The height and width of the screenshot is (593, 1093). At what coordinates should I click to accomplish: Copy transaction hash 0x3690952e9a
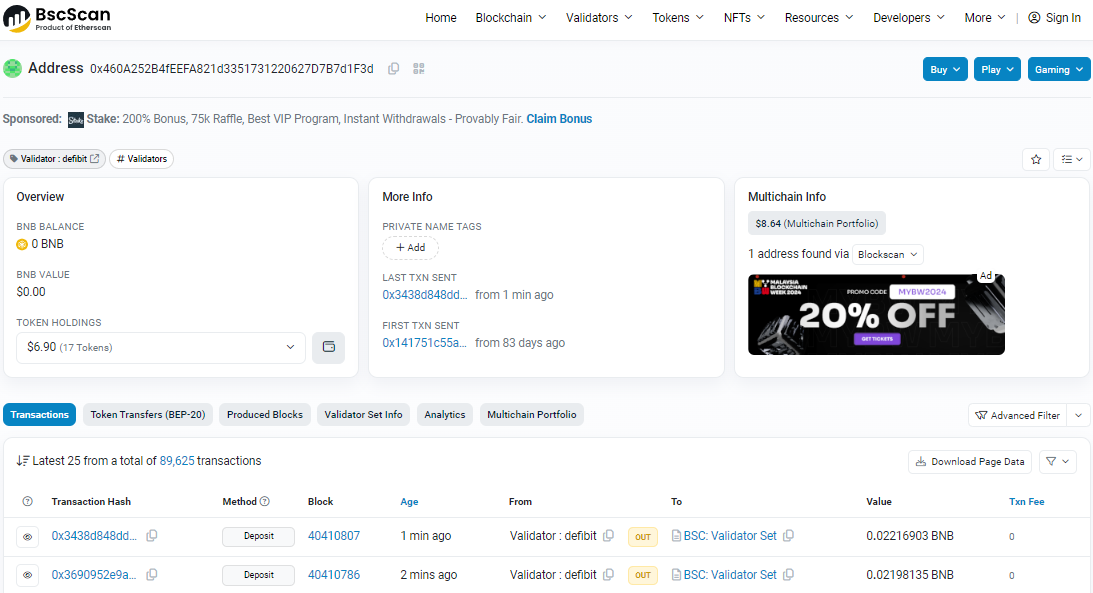tap(152, 575)
